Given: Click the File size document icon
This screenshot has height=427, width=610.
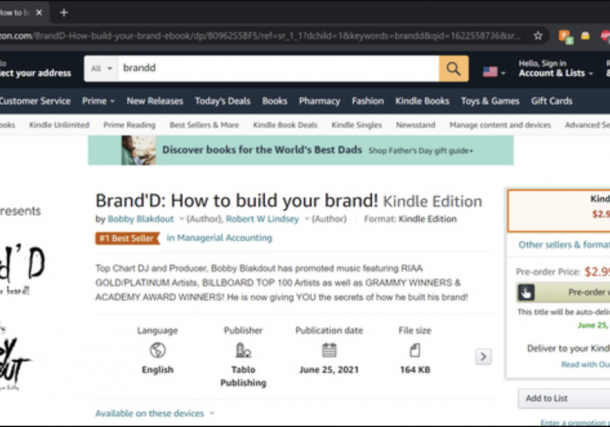Looking at the screenshot, I should 415,350.
